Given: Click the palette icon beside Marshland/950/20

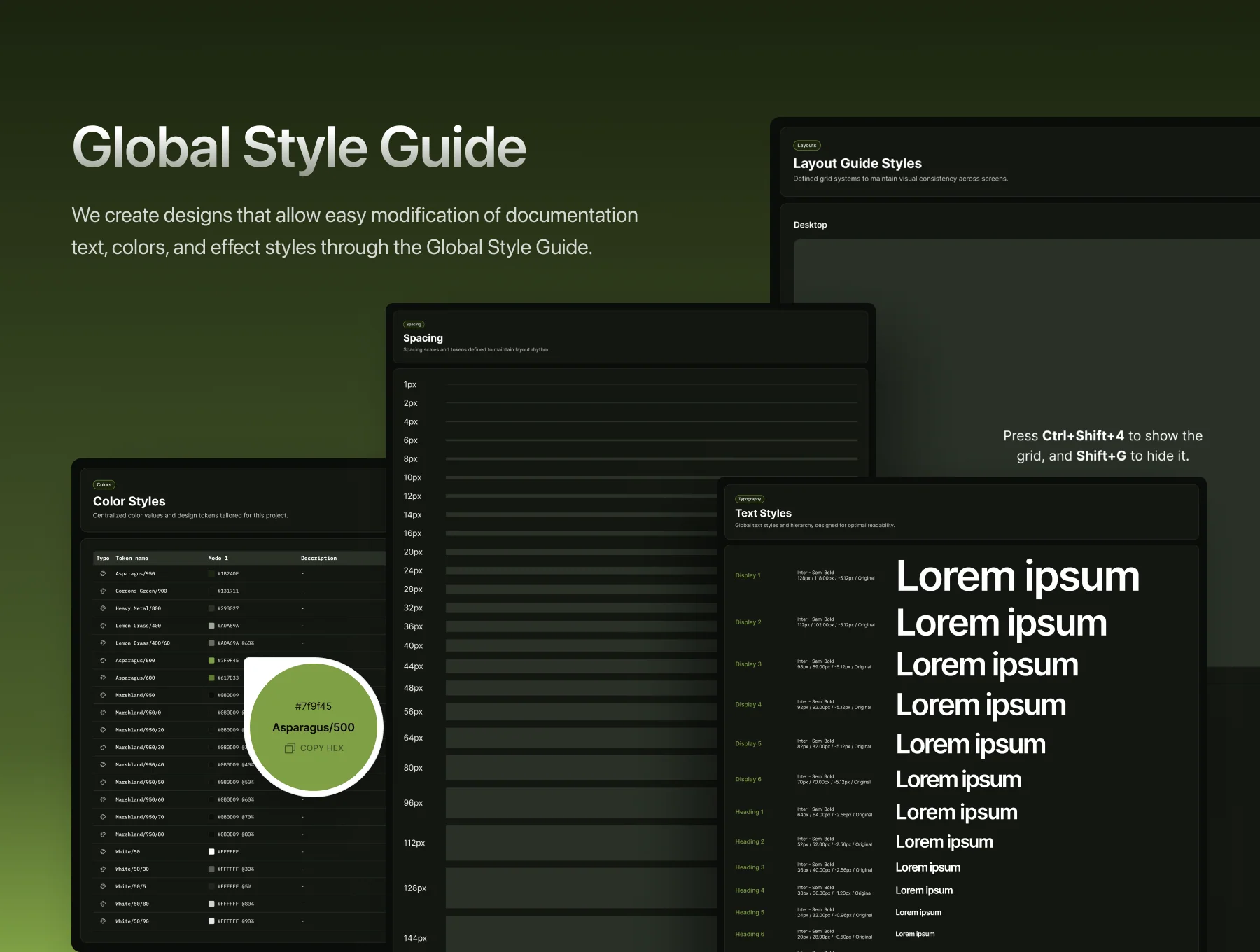Looking at the screenshot, I should (103, 729).
